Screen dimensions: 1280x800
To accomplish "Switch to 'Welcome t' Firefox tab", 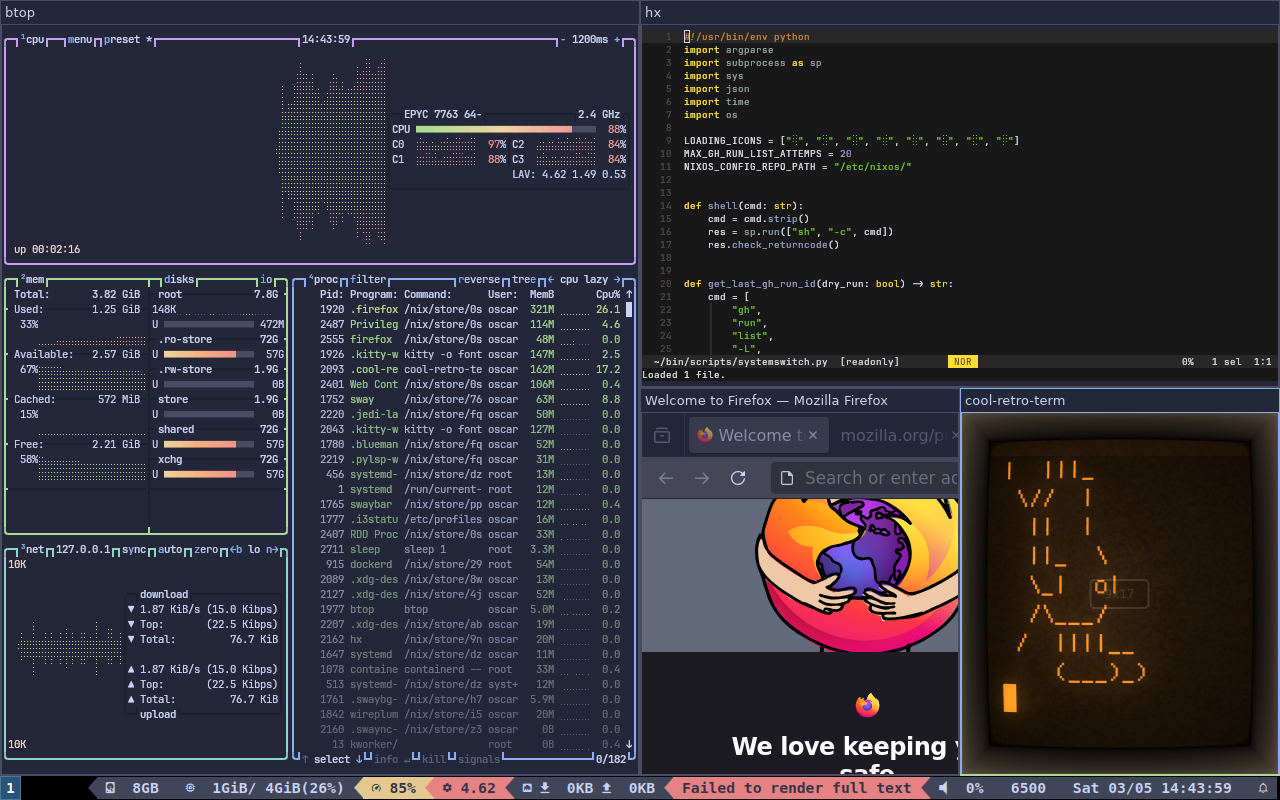I will pyautogui.click(x=759, y=435).
